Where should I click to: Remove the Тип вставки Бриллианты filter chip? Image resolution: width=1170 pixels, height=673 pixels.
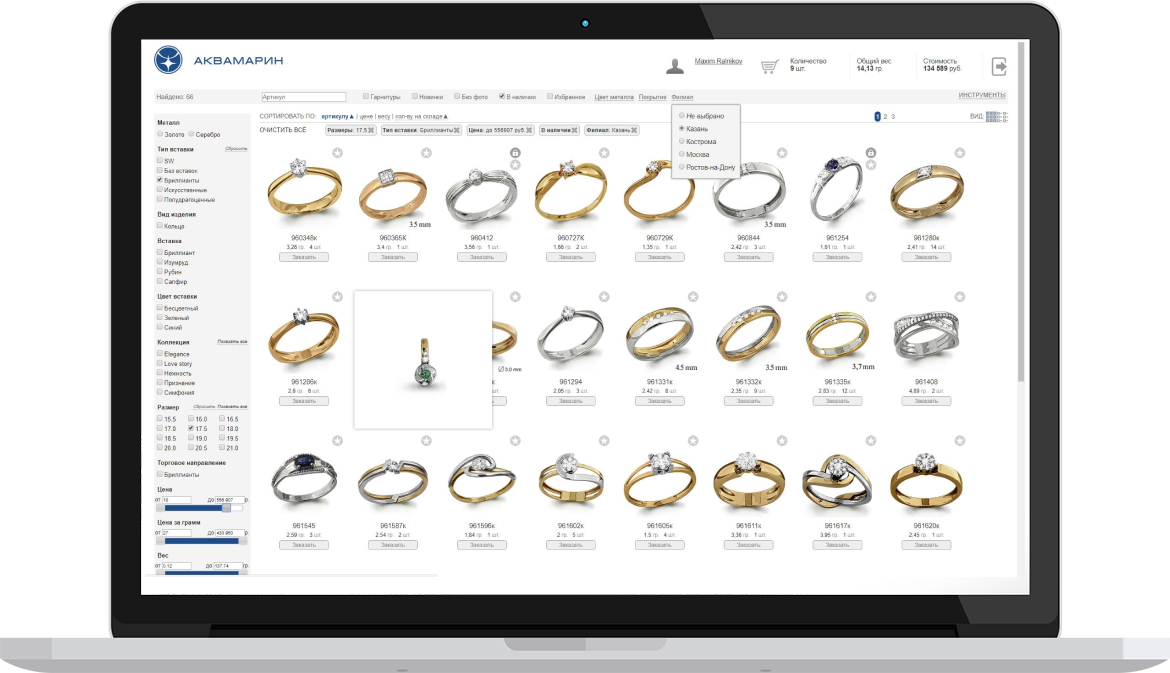(x=457, y=130)
